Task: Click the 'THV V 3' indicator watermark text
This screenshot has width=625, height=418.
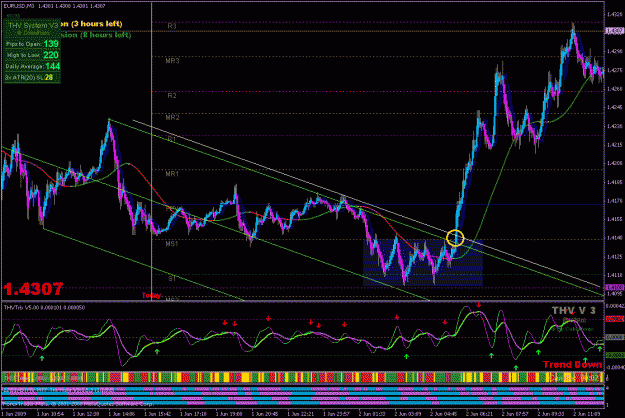Action: coord(574,310)
